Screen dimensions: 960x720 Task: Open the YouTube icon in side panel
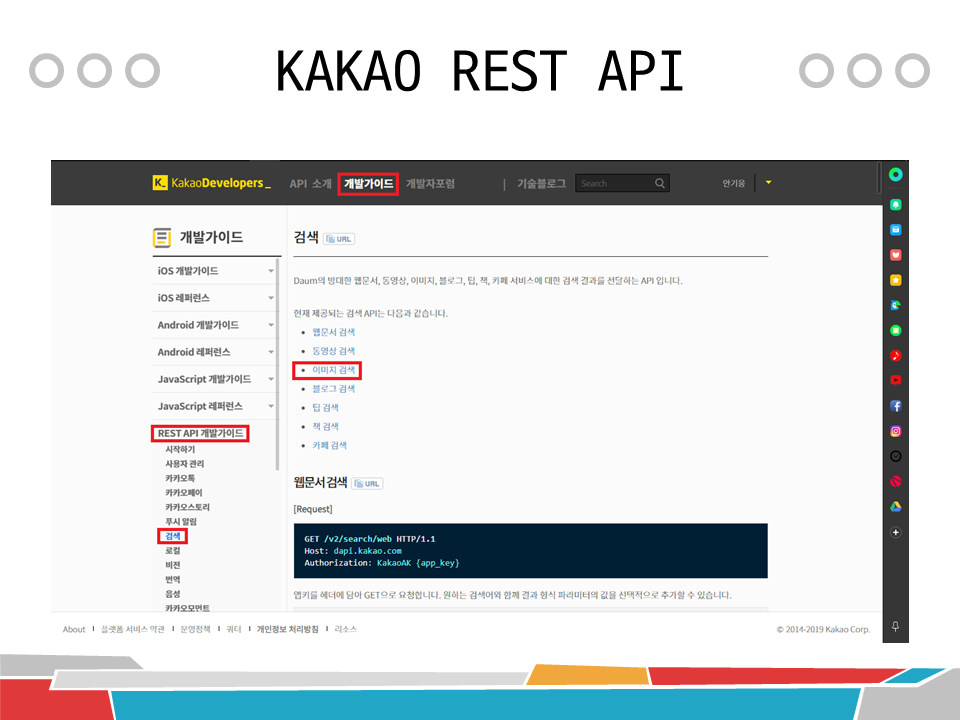(895, 380)
